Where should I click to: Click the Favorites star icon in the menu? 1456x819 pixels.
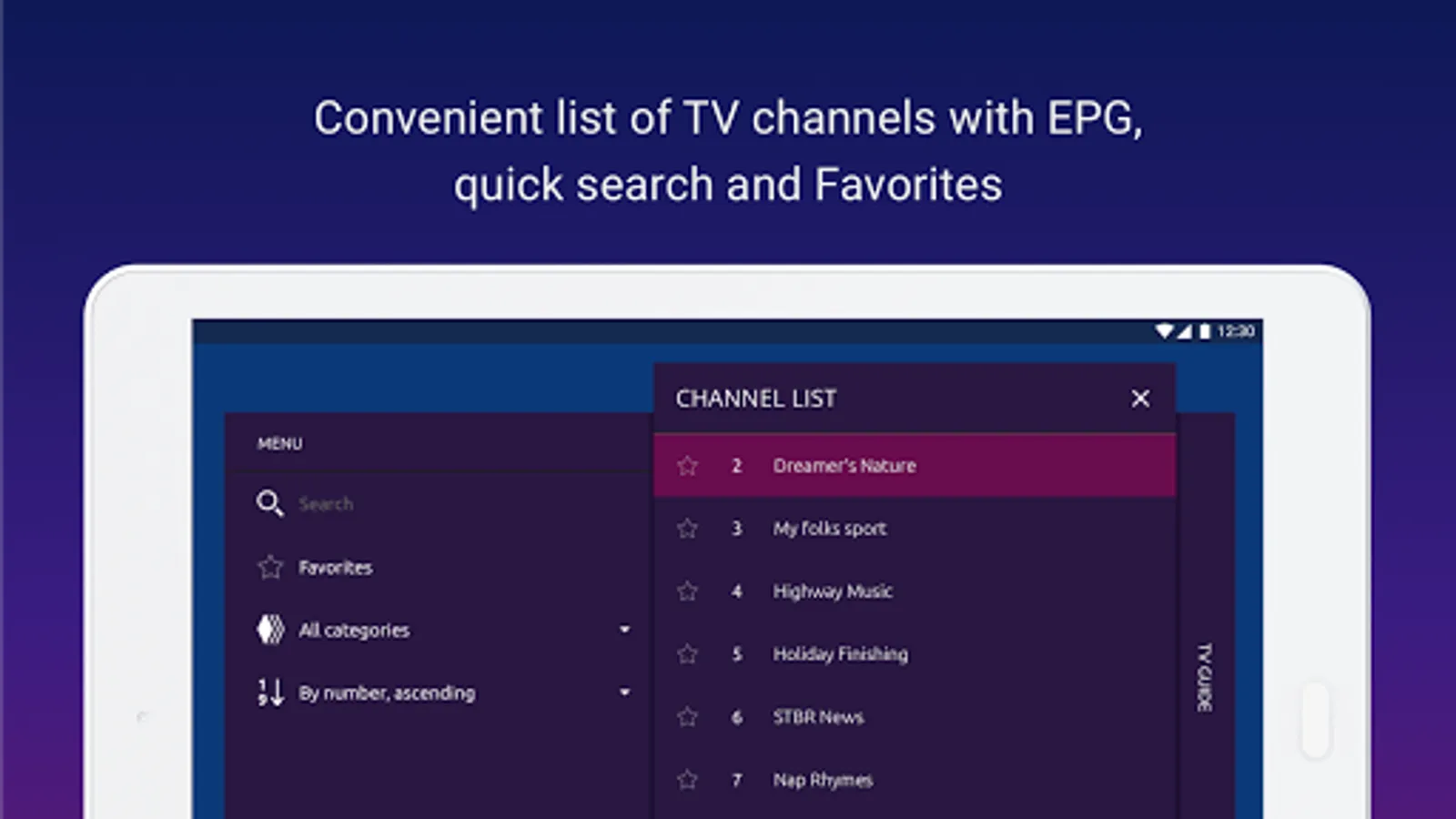click(269, 567)
